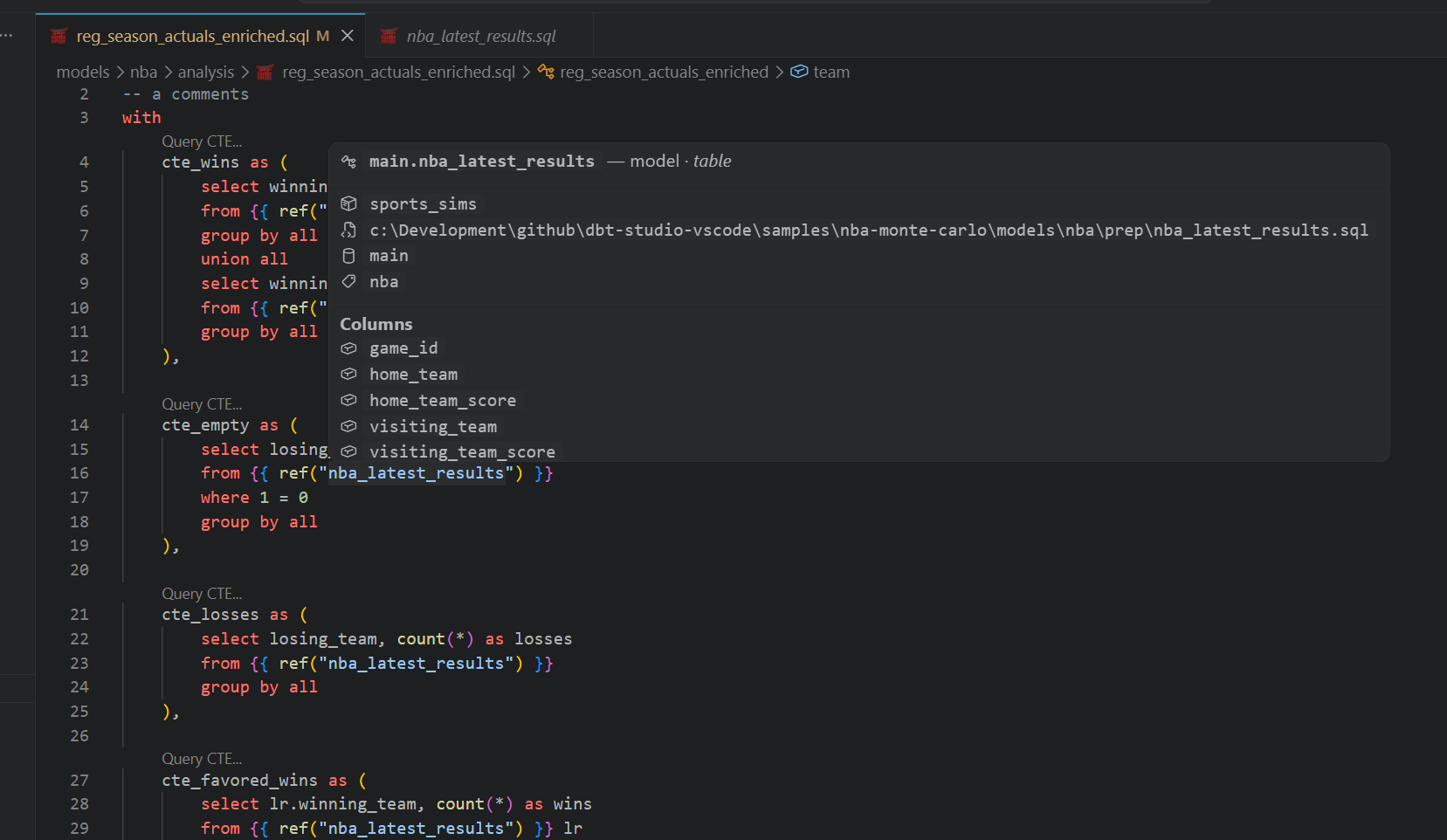Click the 'home_team_score' column in hover list
The width and height of the screenshot is (1447, 840).
point(443,400)
